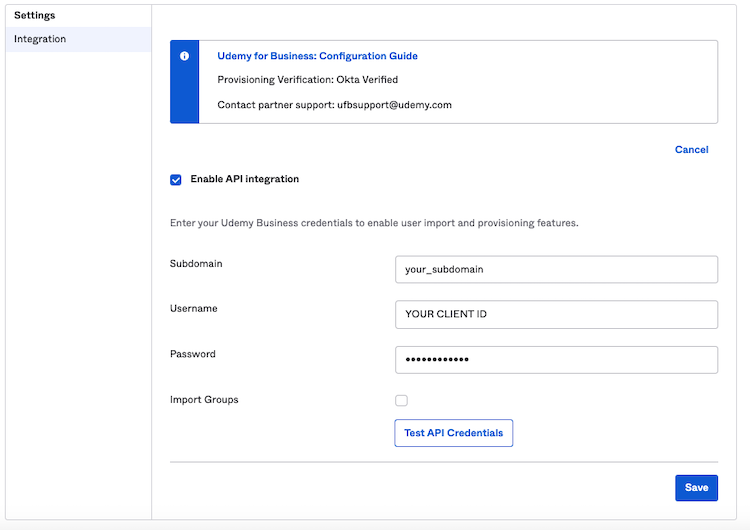Enable the Import Groups checkbox

point(401,400)
